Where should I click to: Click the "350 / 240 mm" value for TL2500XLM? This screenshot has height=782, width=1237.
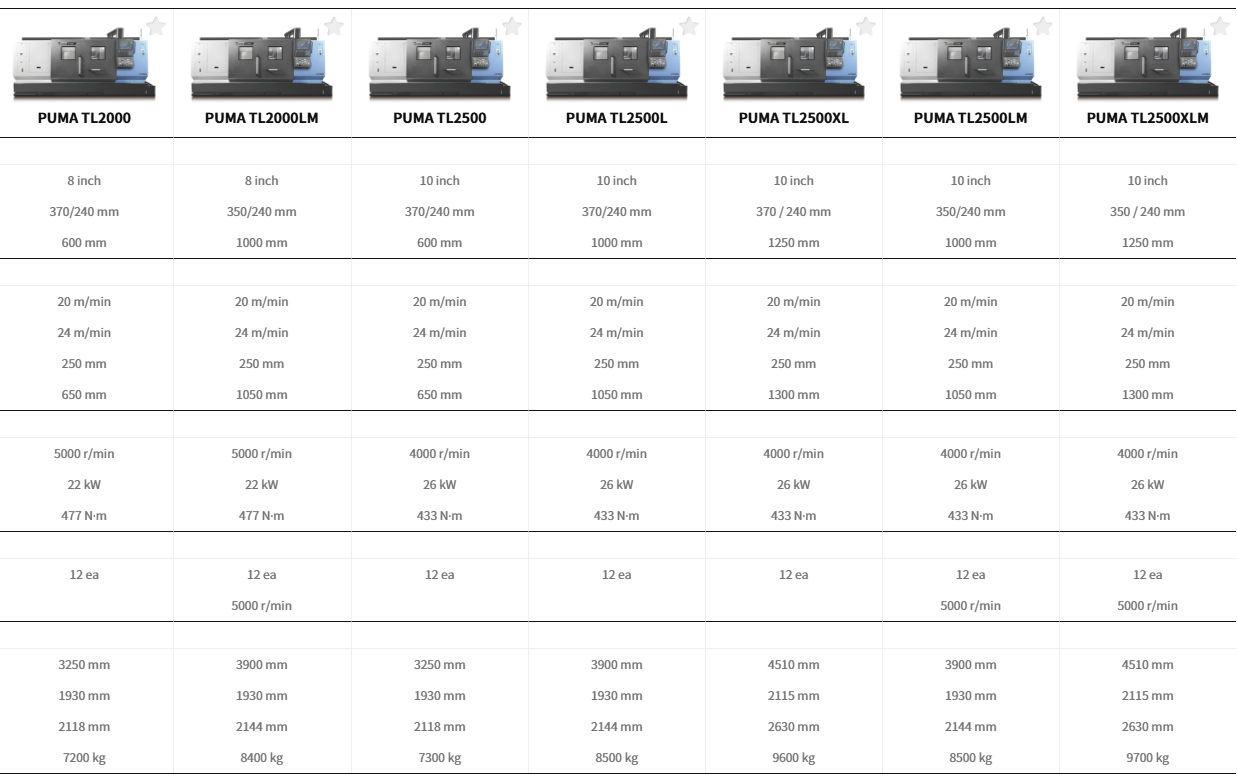point(1148,212)
